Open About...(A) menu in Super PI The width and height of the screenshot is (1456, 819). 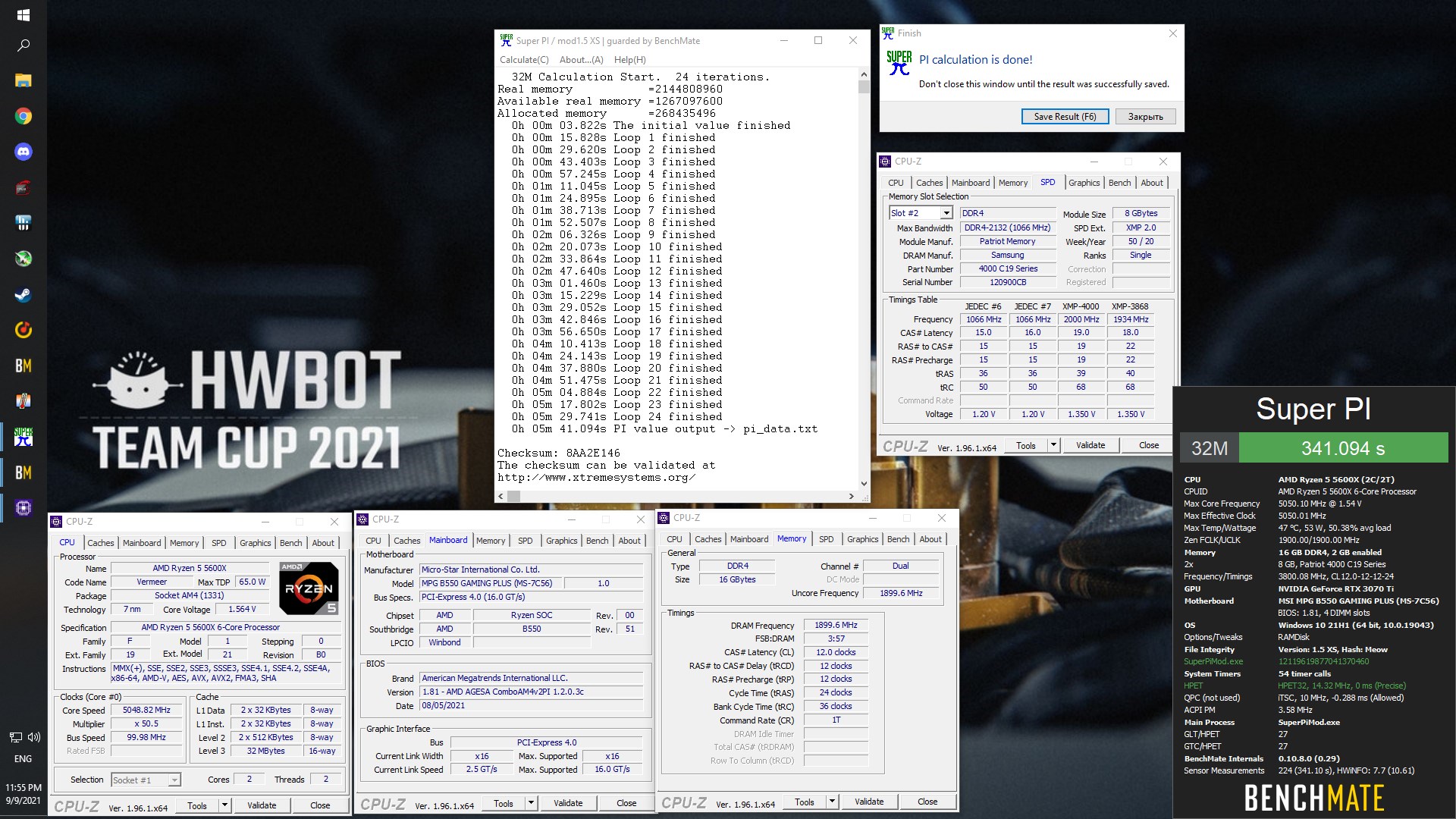(581, 60)
